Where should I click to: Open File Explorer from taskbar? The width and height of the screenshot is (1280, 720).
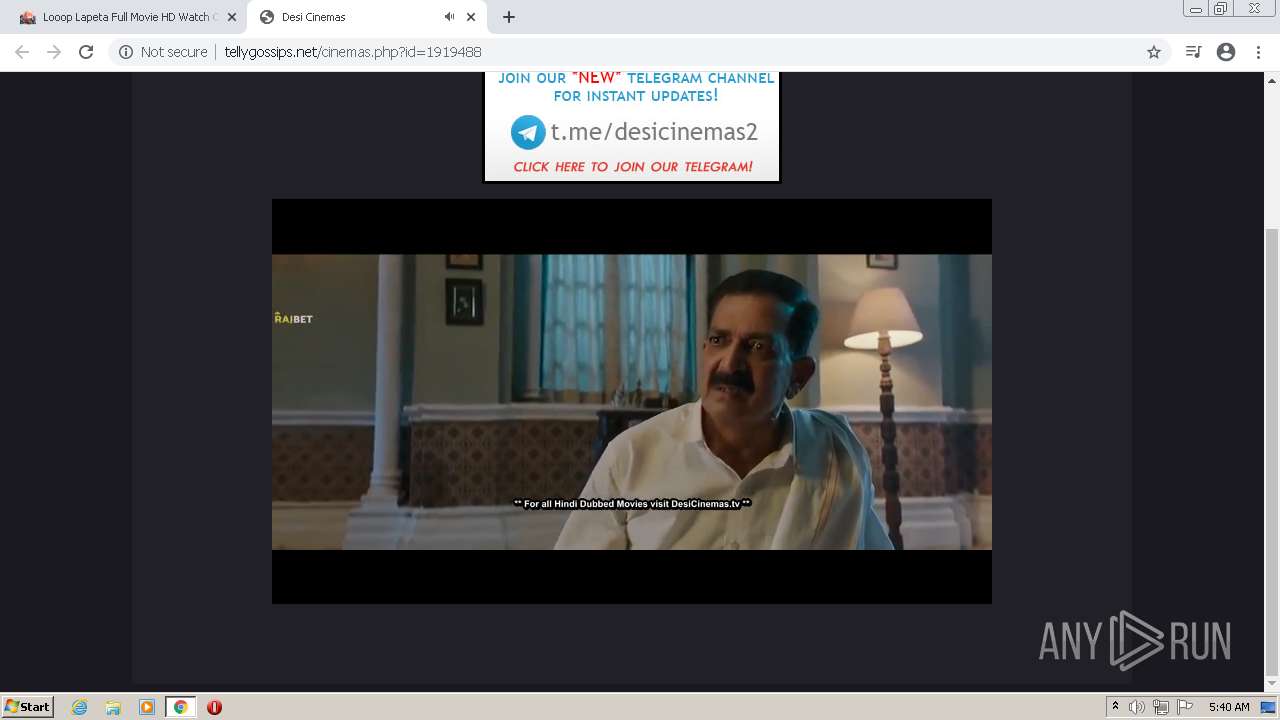[x=113, y=707]
